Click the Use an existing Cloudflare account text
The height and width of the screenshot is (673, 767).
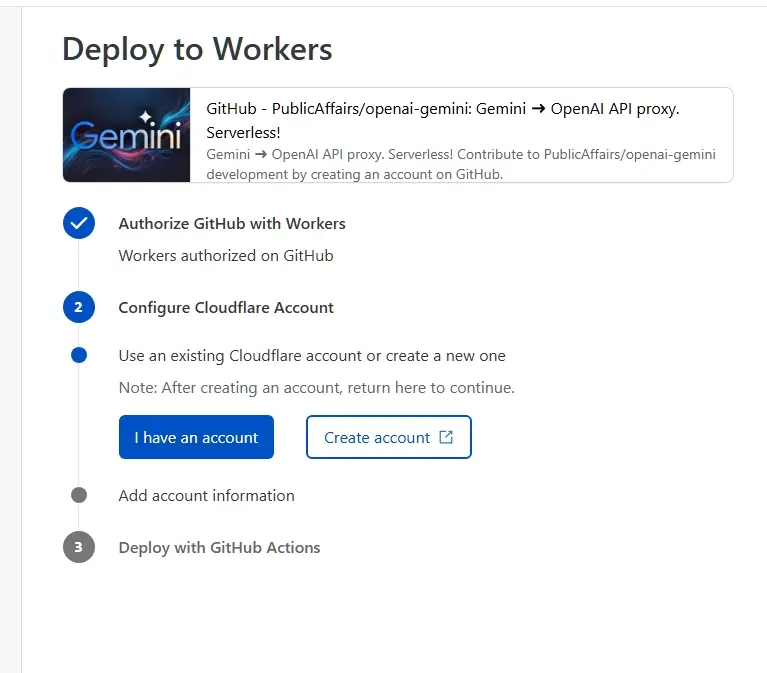coord(312,356)
